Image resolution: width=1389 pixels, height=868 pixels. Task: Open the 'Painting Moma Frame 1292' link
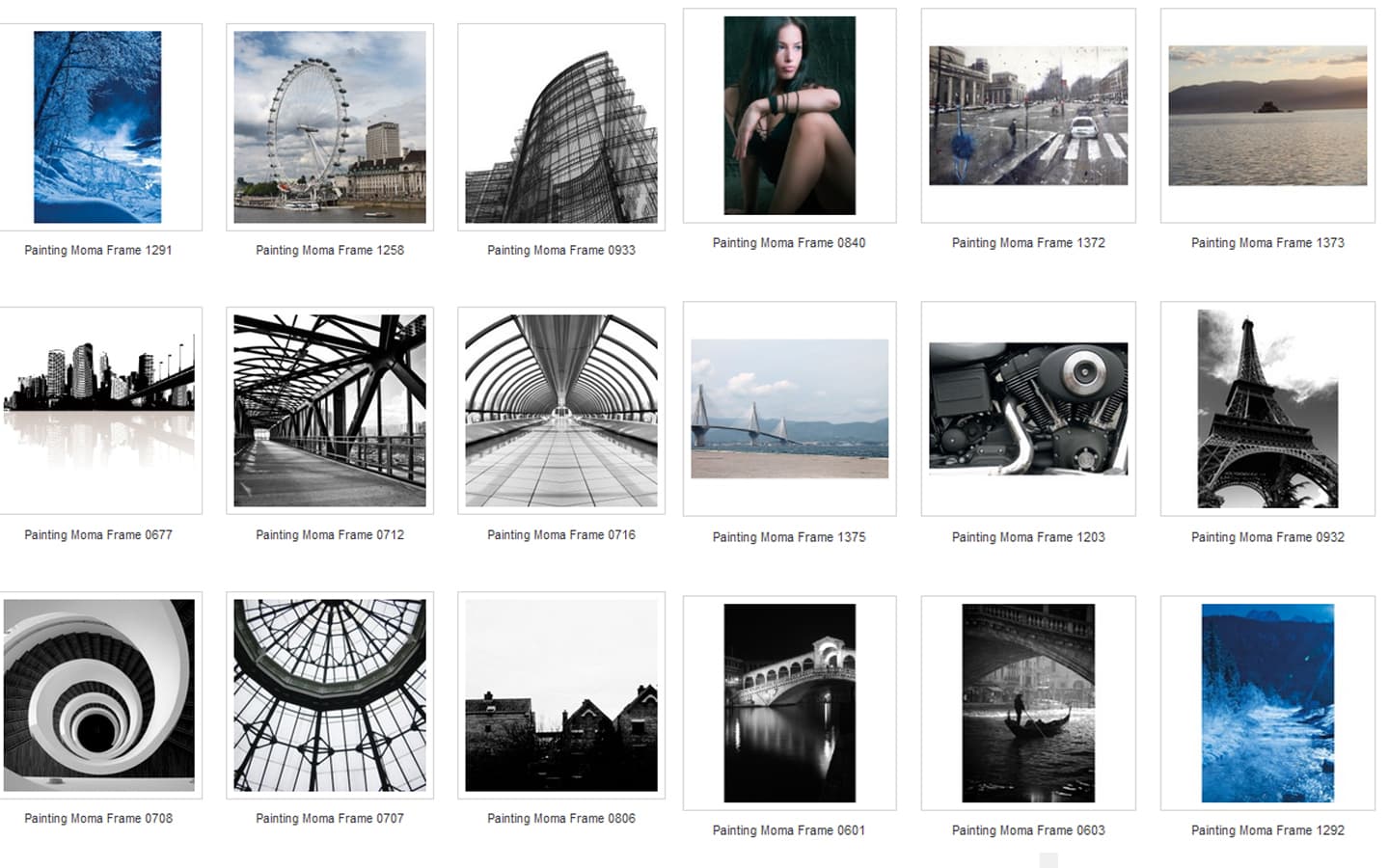(1267, 830)
